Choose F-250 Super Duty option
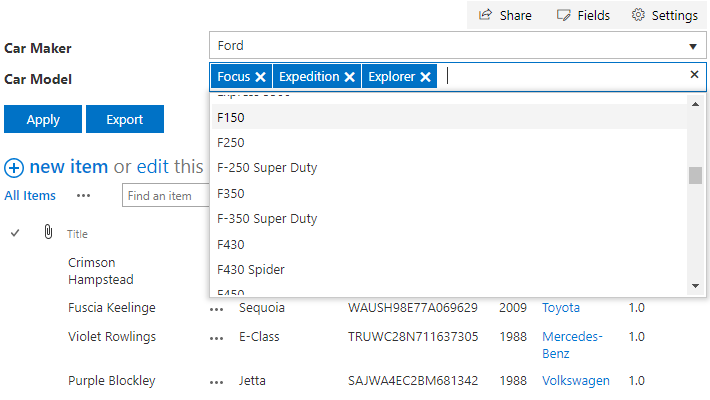 [x=449, y=168]
